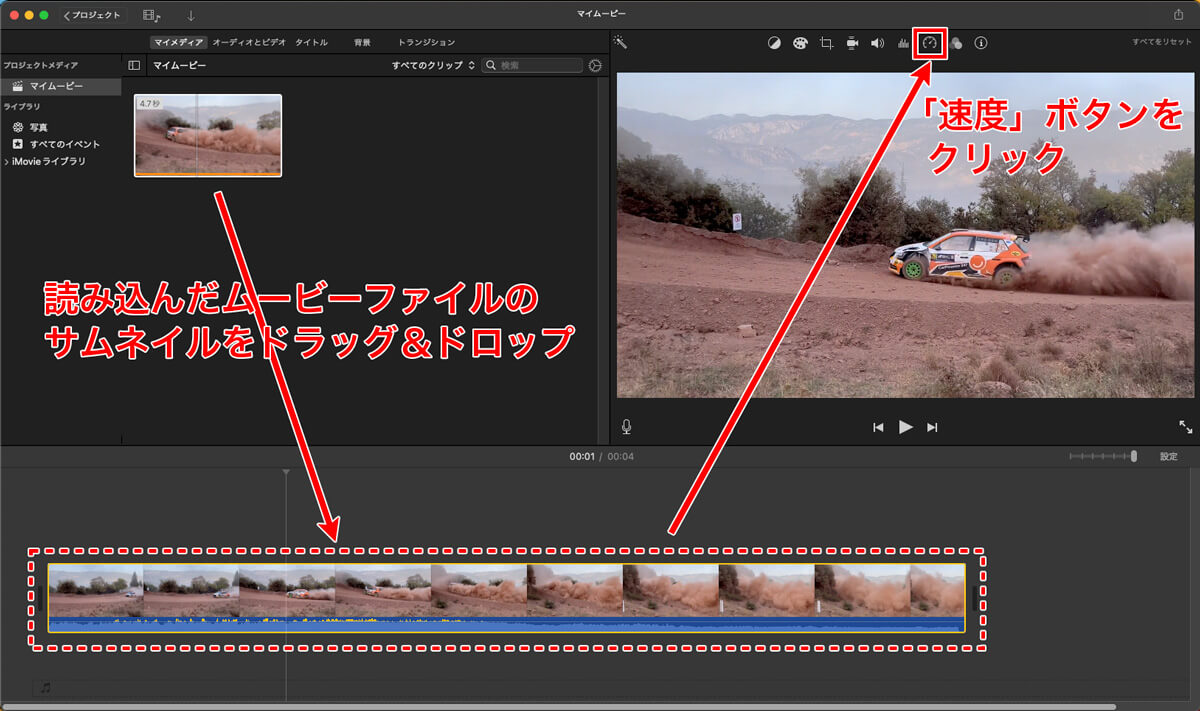
Task: Open the color balance tool
Action: coord(774,43)
